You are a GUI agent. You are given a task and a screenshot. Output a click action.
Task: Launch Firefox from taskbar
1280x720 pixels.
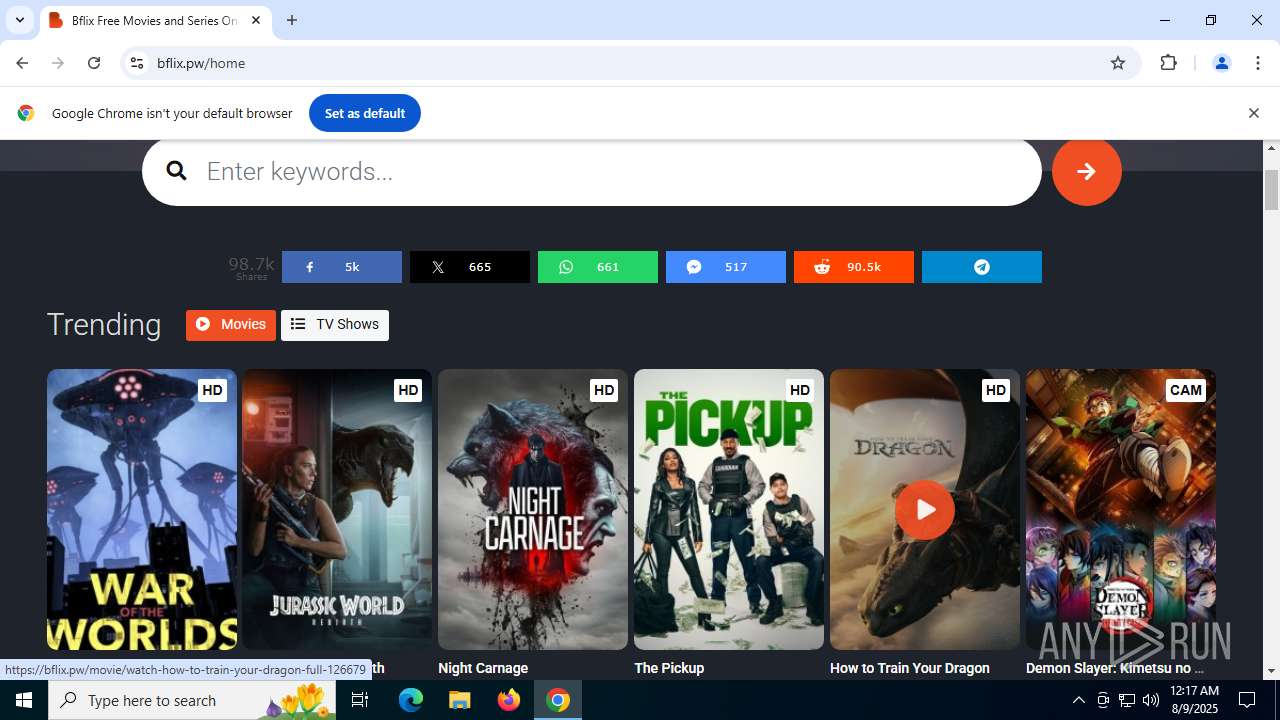[509, 700]
